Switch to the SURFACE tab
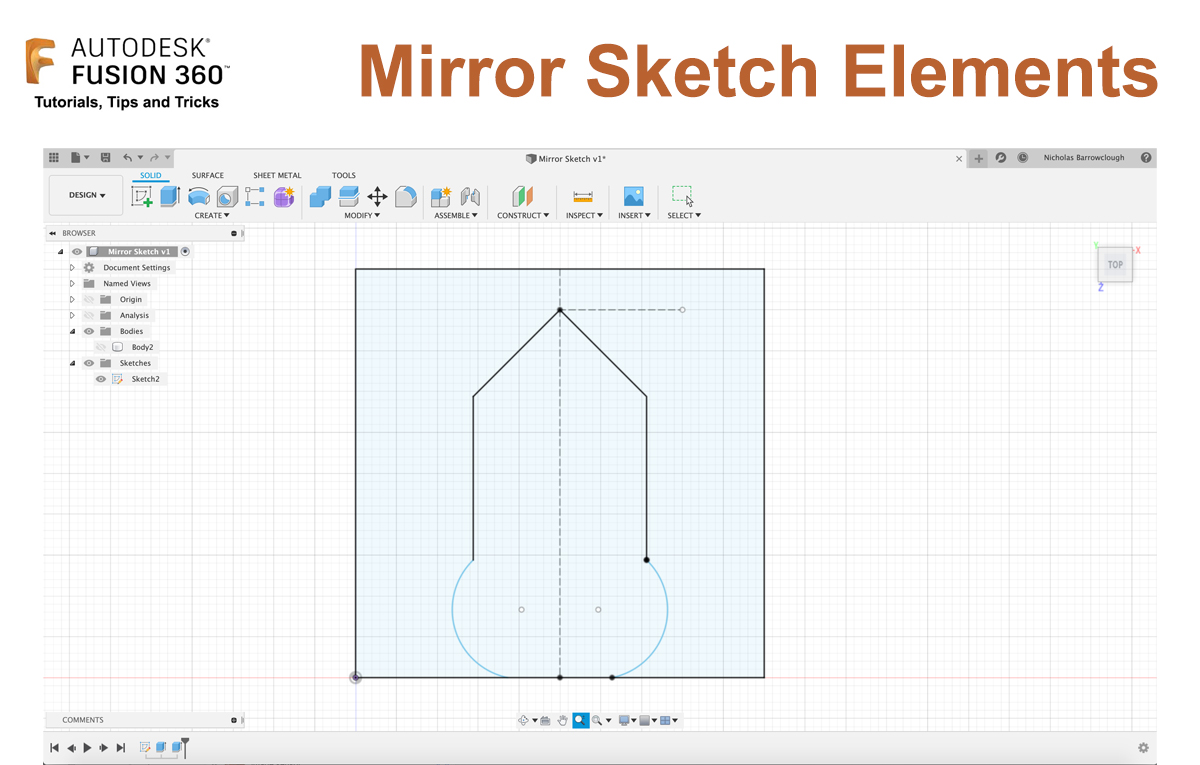 pos(208,175)
